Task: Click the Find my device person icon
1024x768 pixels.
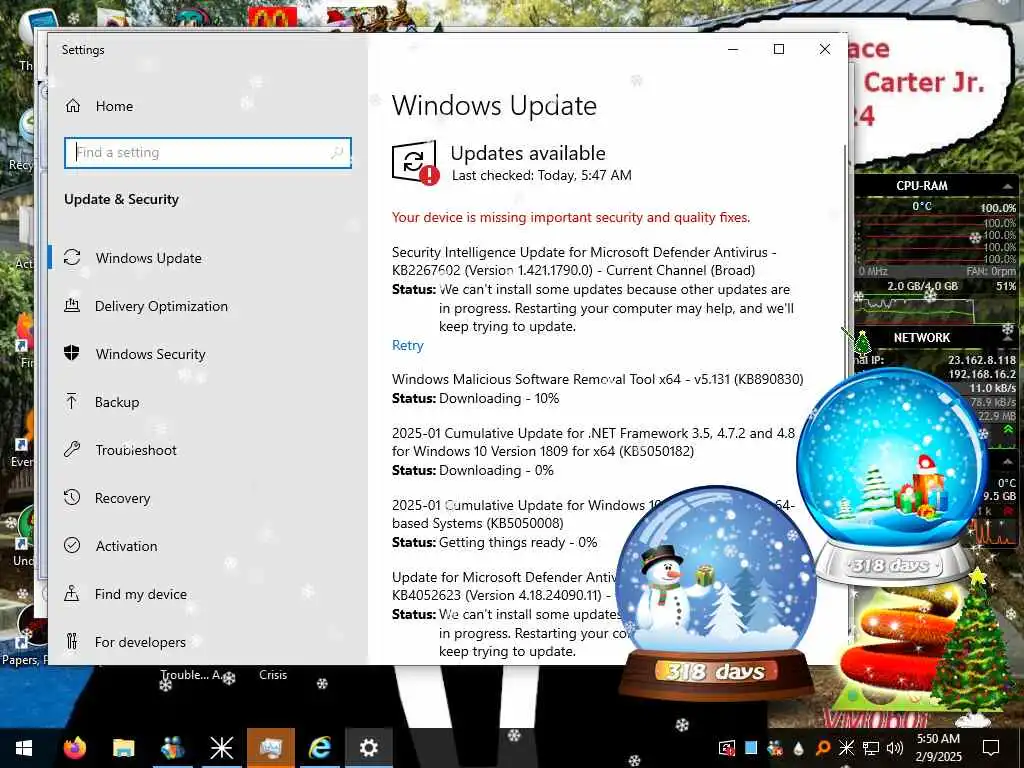Action: coord(72,593)
